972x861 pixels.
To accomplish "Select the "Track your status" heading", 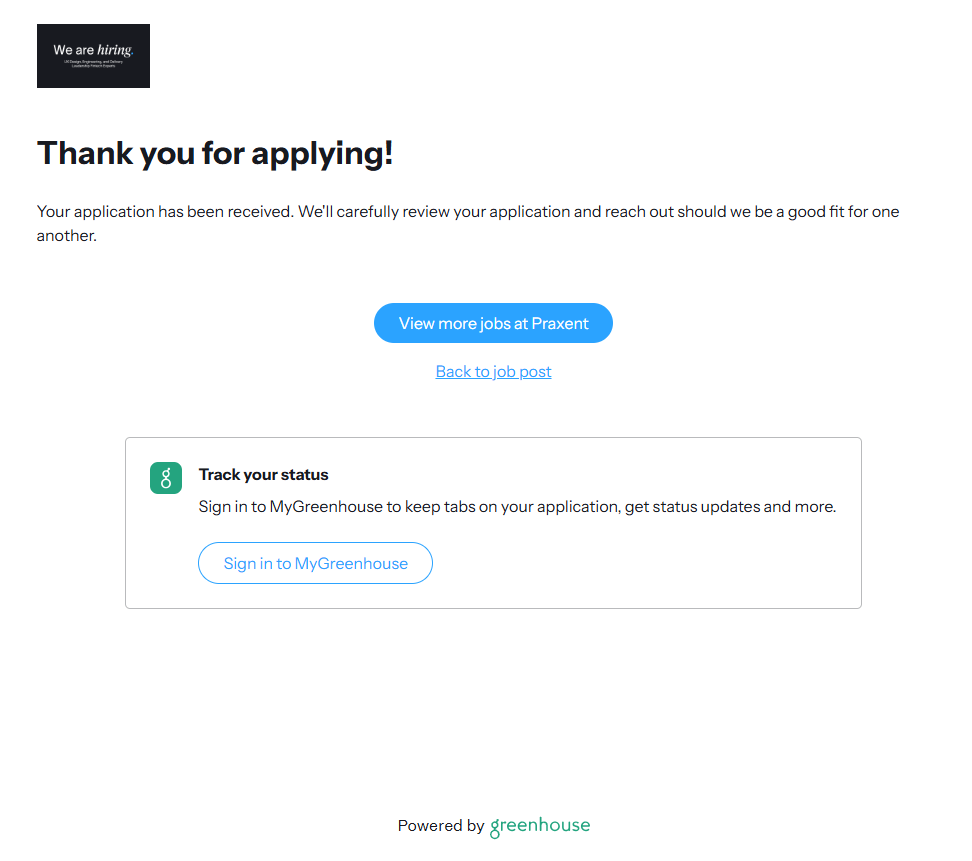I will click(x=263, y=474).
